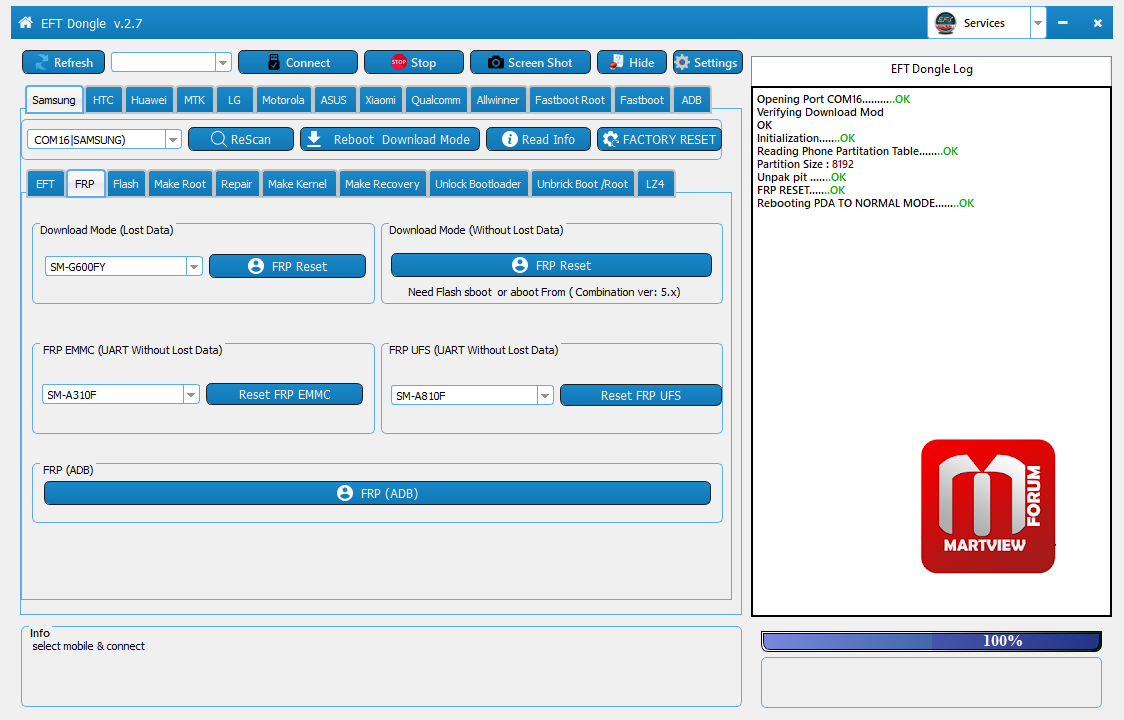The width and height of the screenshot is (1124, 720).
Task: Hit the red Stop button
Action: (x=413, y=62)
